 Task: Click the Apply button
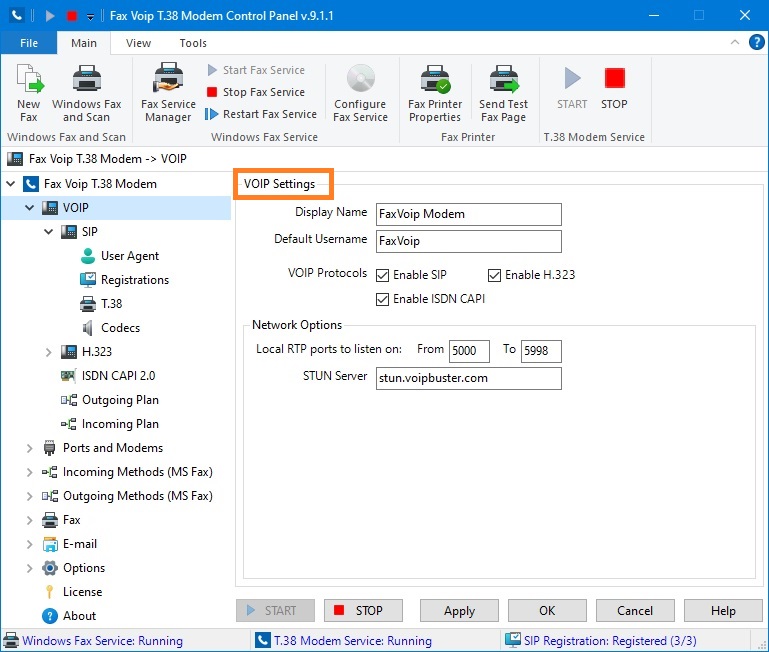tap(460, 611)
